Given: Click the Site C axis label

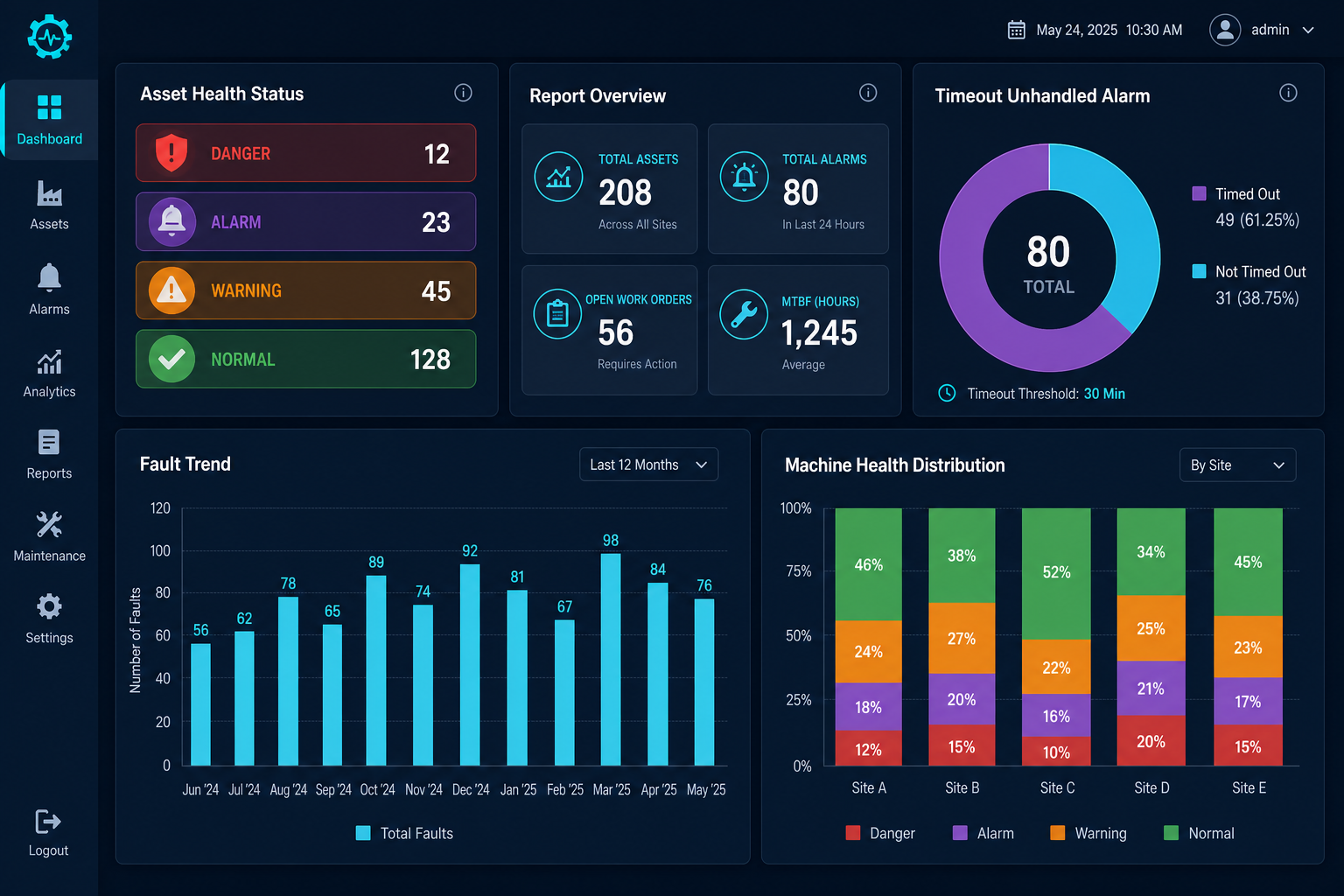Looking at the screenshot, I should tap(1057, 787).
